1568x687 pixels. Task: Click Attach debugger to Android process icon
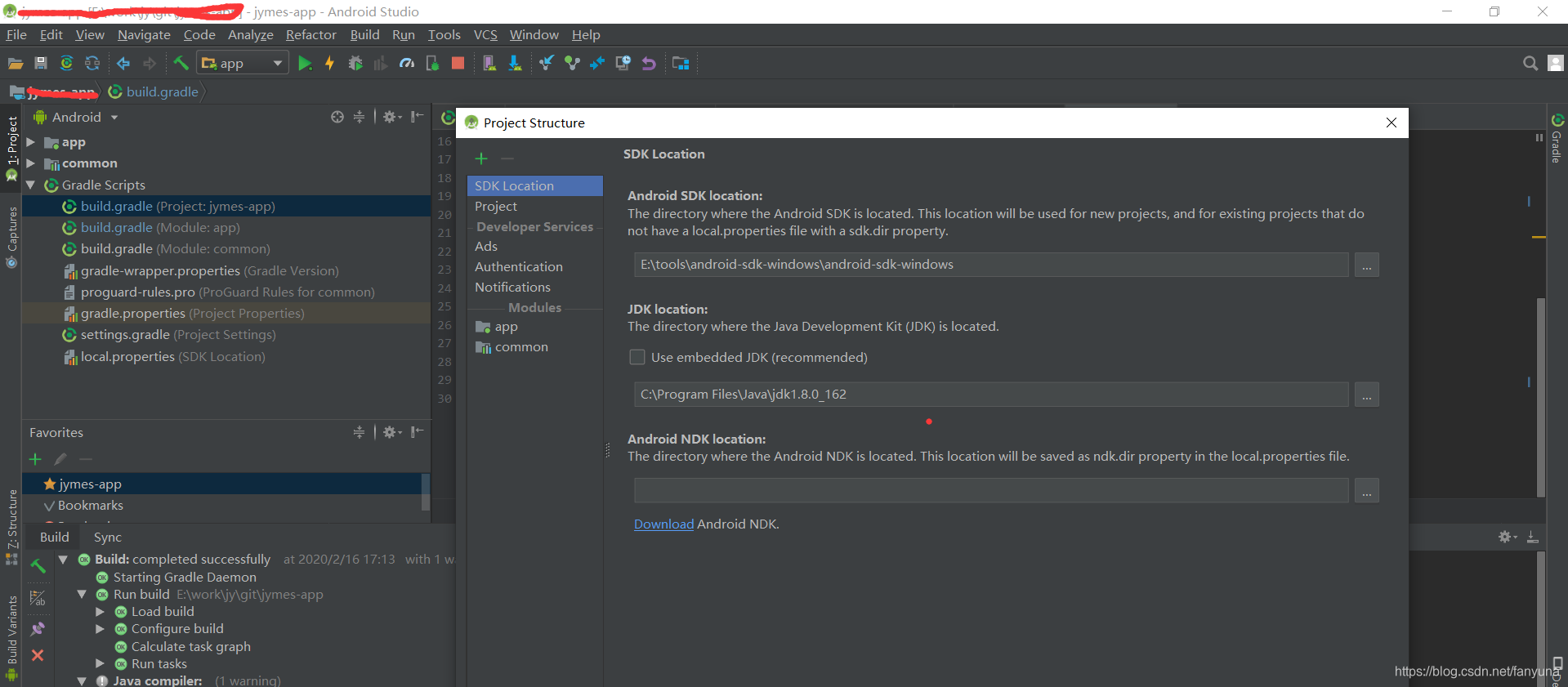(432, 63)
